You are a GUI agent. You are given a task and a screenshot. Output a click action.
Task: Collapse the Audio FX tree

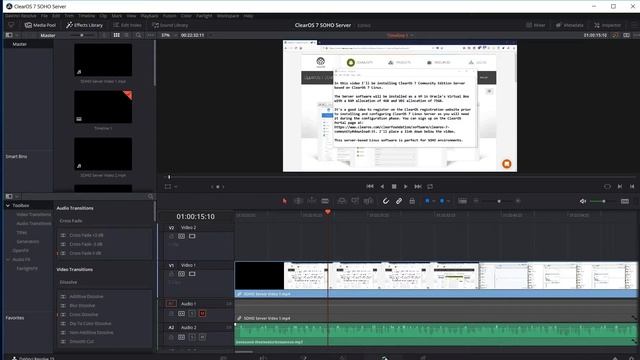pyautogui.click(x=8, y=260)
